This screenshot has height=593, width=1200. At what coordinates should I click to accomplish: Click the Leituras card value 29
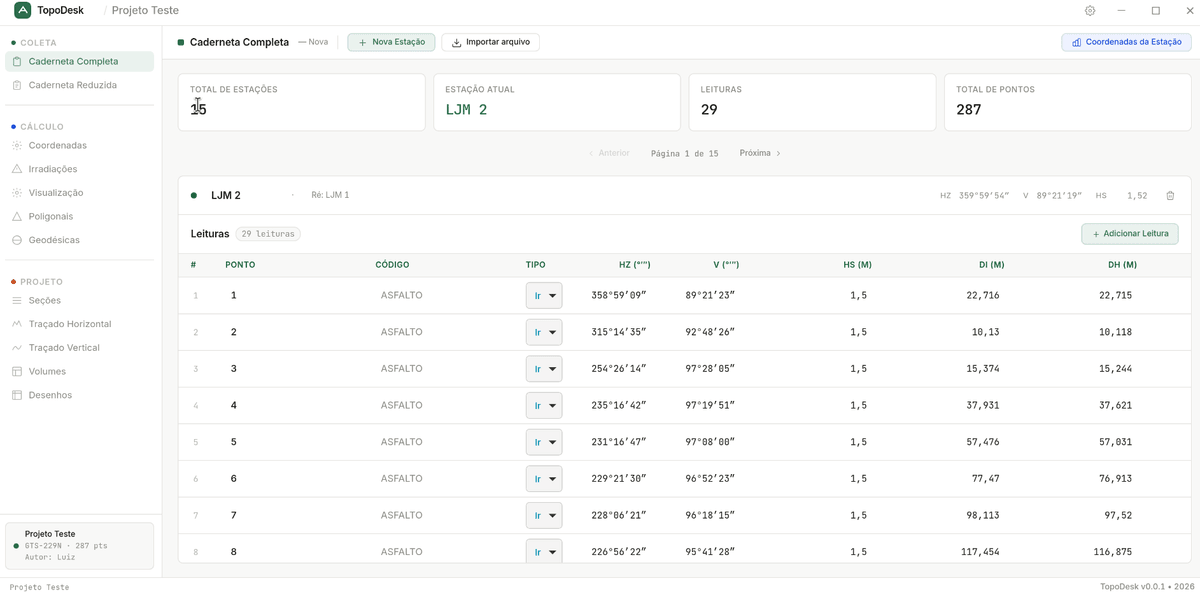[709, 110]
